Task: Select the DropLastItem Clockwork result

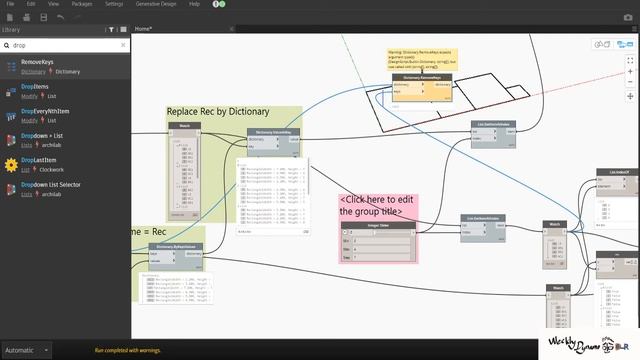Action: pyautogui.click(x=65, y=165)
